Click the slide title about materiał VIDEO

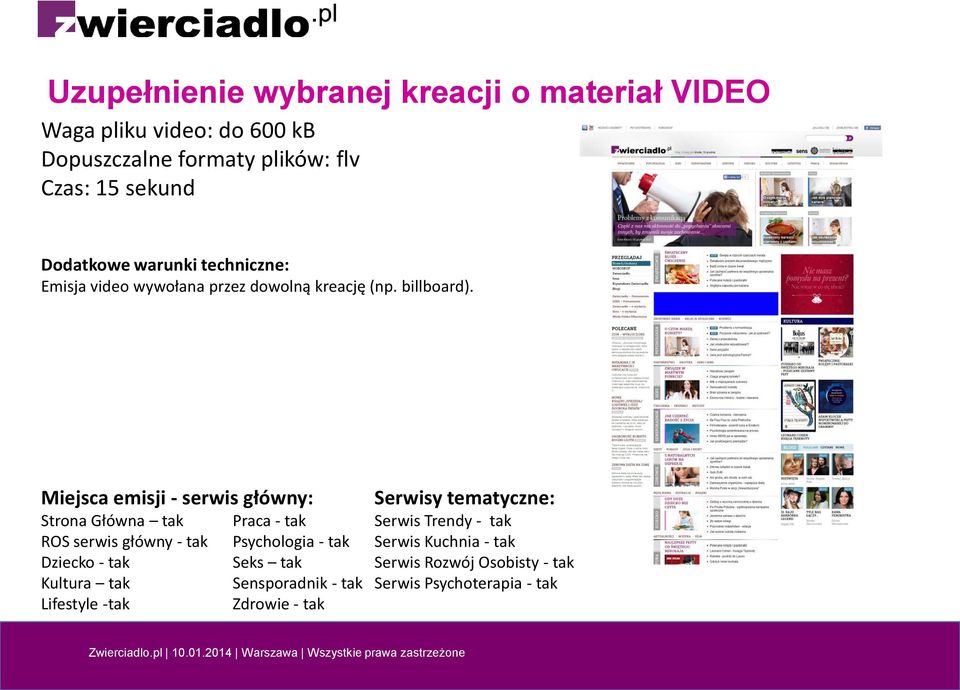pos(408,92)
